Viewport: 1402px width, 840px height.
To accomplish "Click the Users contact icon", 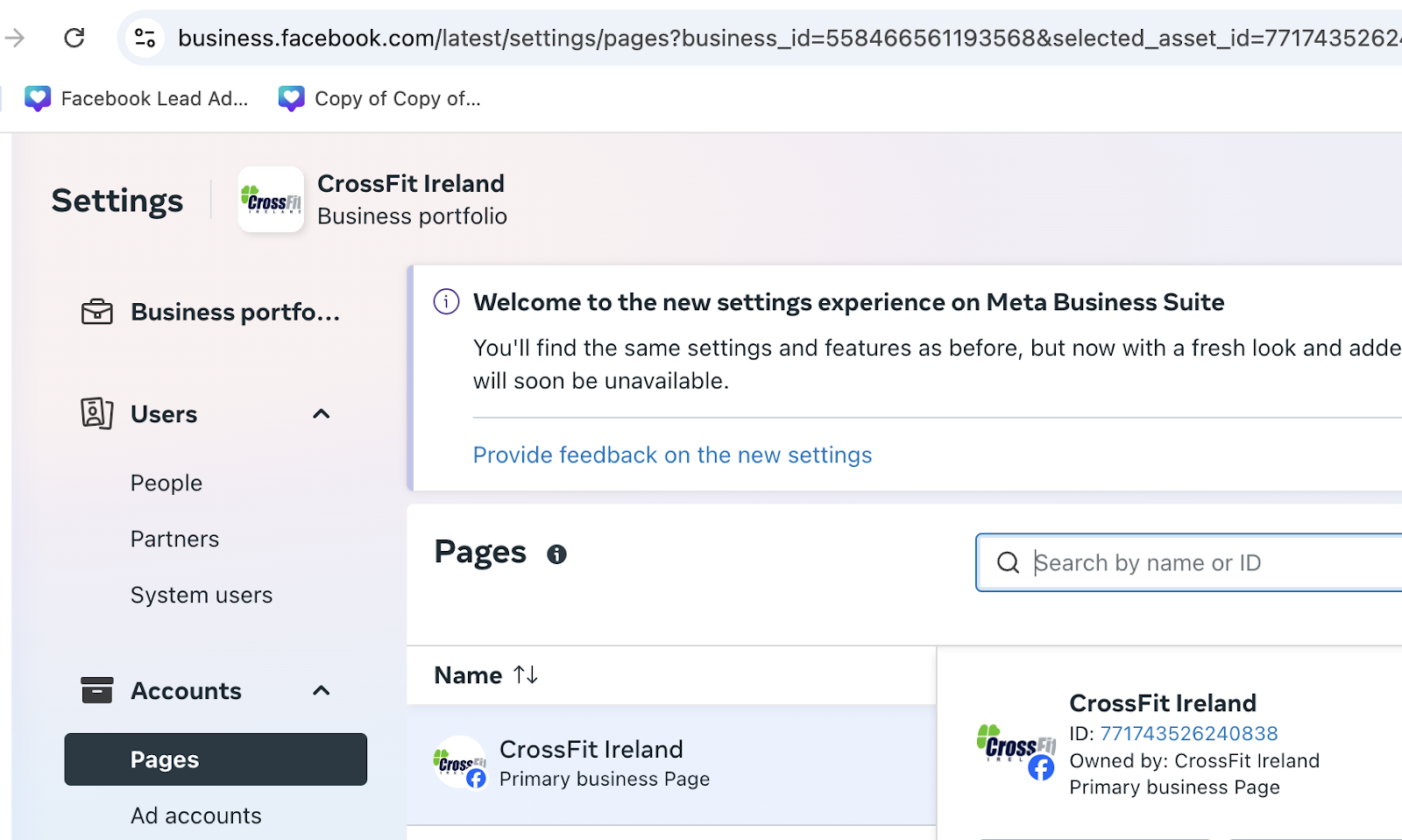I will click(97, 413).
